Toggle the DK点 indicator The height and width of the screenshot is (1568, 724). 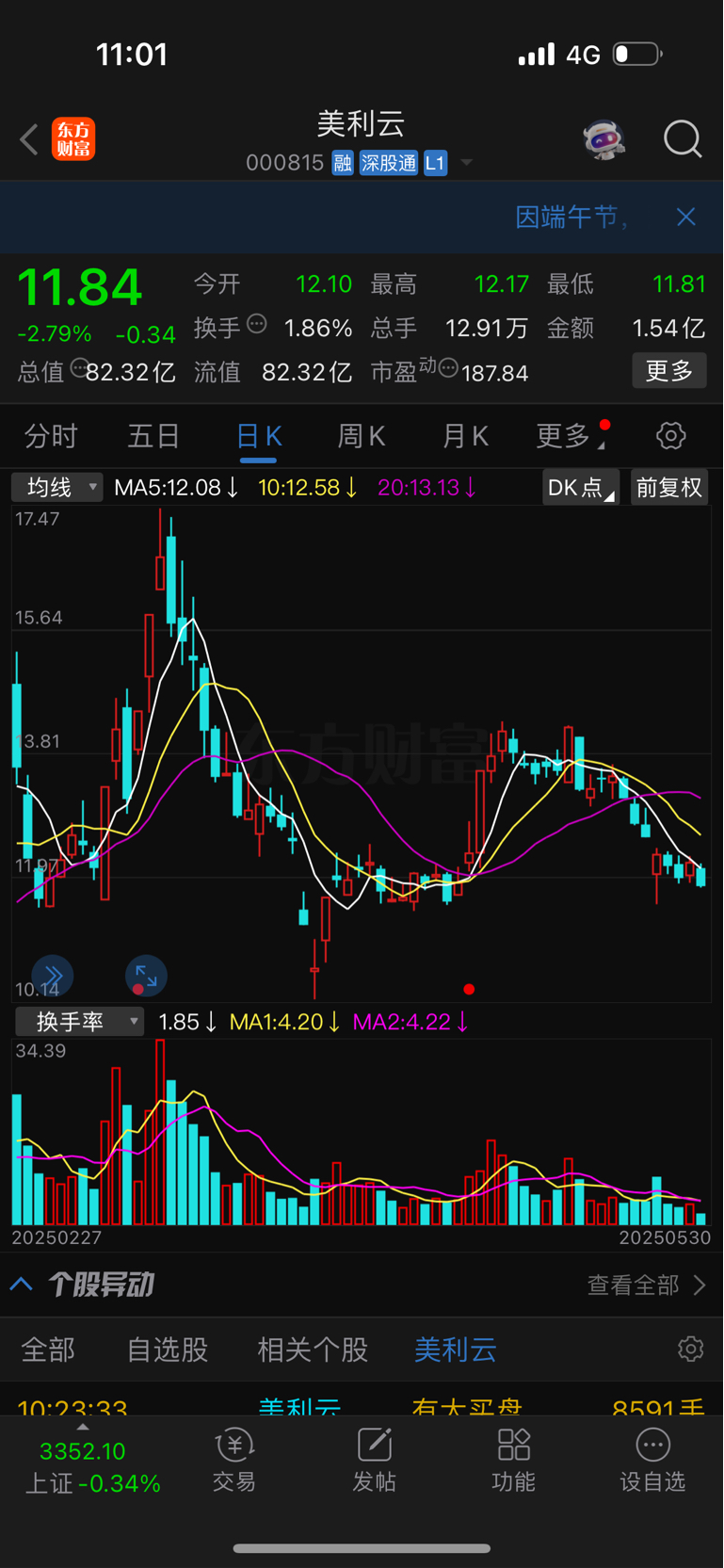tap(580, 487)
